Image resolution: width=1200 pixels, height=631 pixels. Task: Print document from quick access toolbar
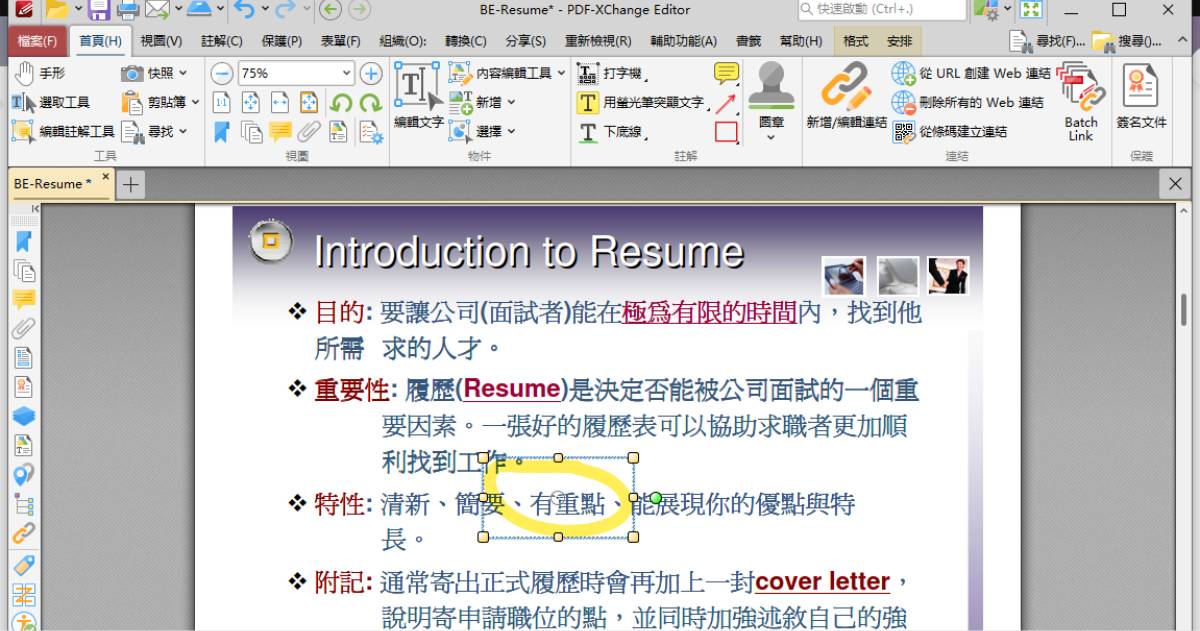(127, 11)
